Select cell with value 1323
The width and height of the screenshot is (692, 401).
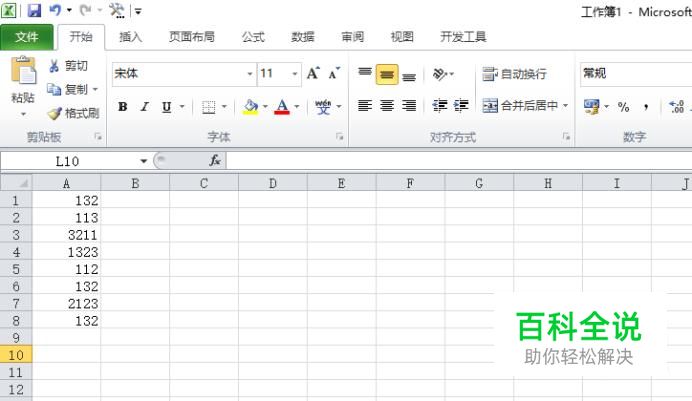[x=66, y=252]
